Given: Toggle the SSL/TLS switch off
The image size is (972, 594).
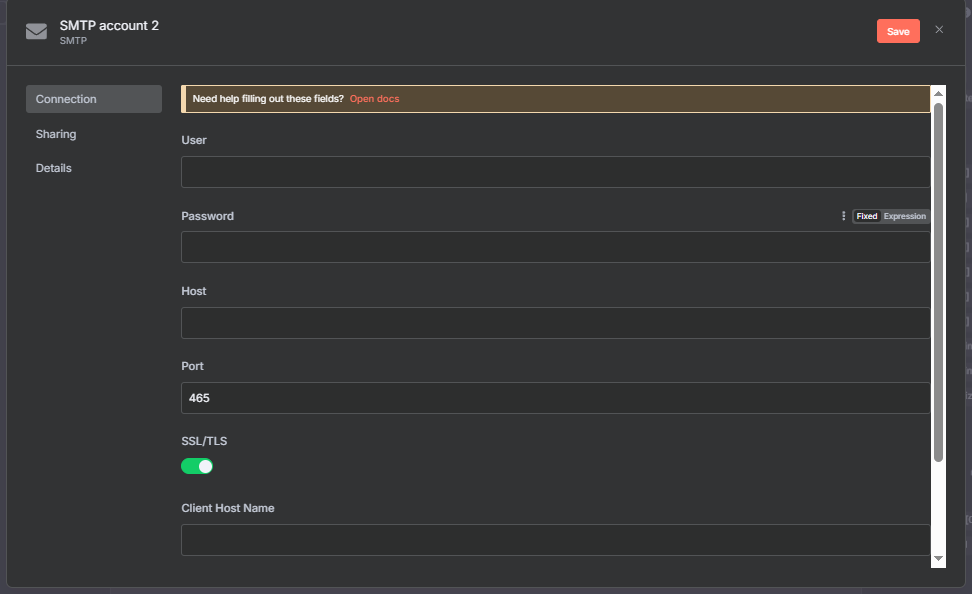Looking at the screenshot, I should pos(197,466).
